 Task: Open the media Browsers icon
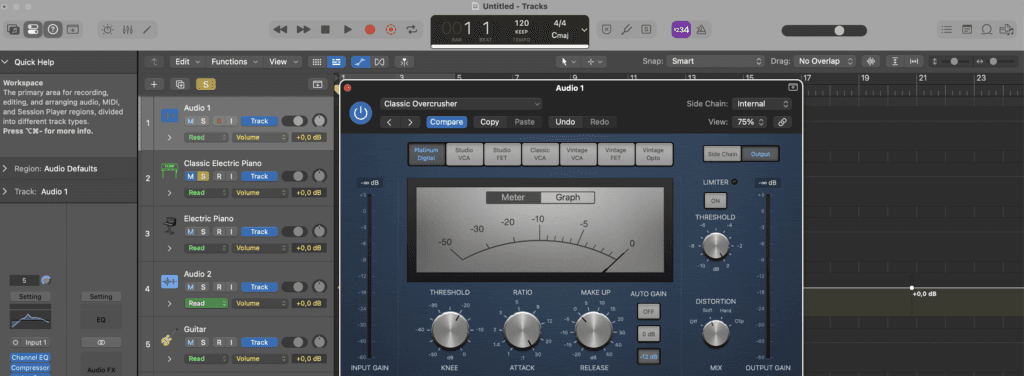tap(1006, 29)
